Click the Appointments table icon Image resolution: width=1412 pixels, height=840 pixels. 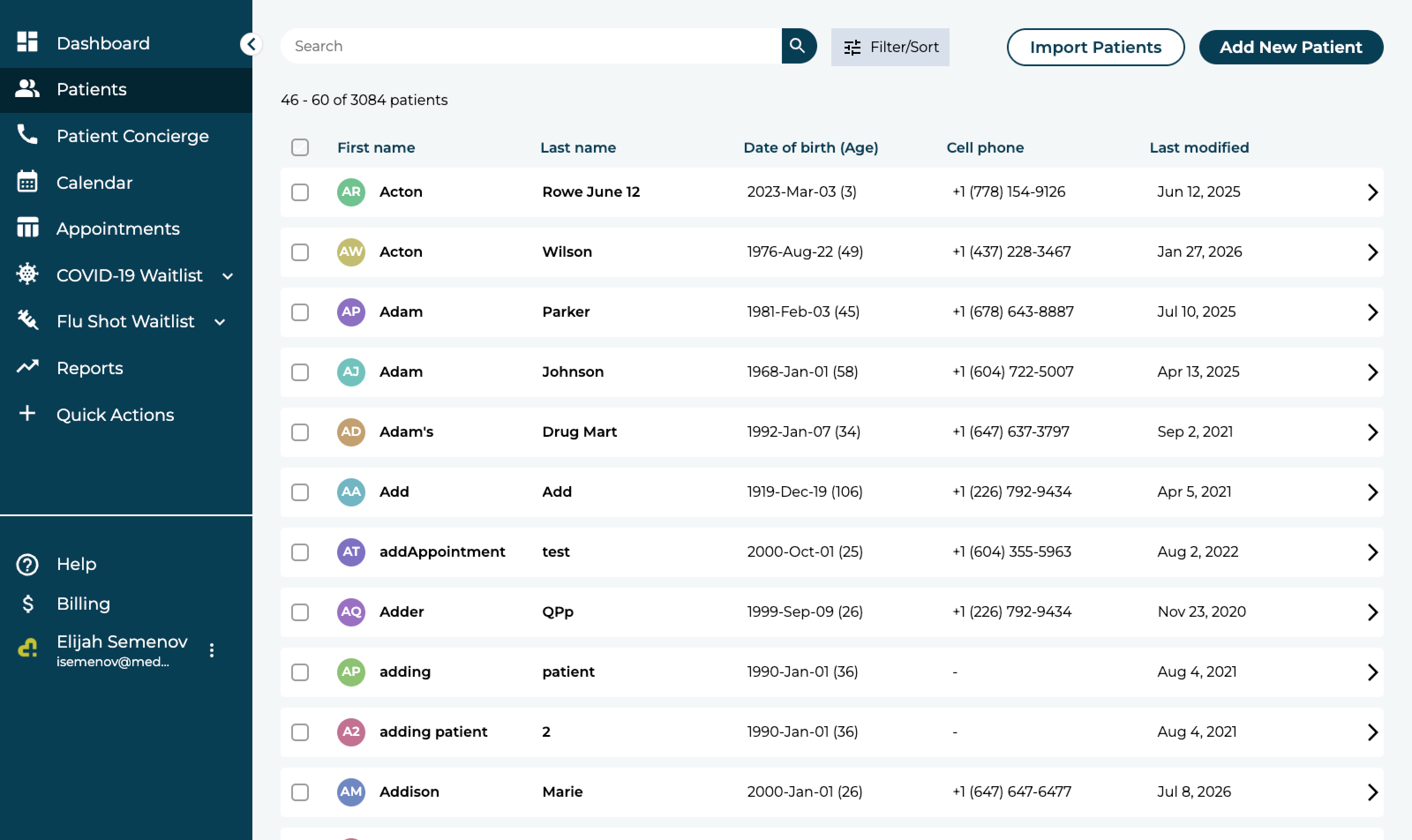(27, 228)
